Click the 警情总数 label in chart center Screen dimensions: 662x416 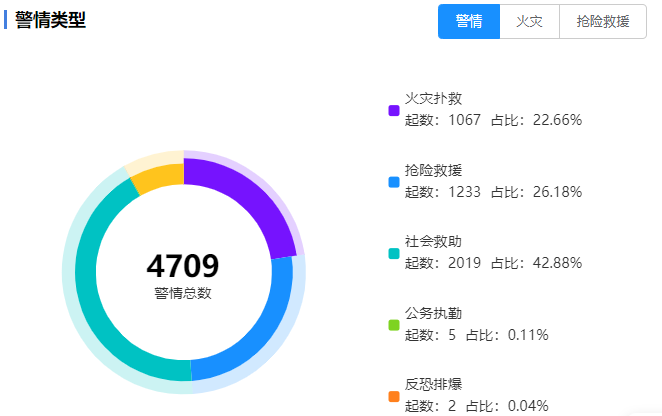click(x=183, y=293)
